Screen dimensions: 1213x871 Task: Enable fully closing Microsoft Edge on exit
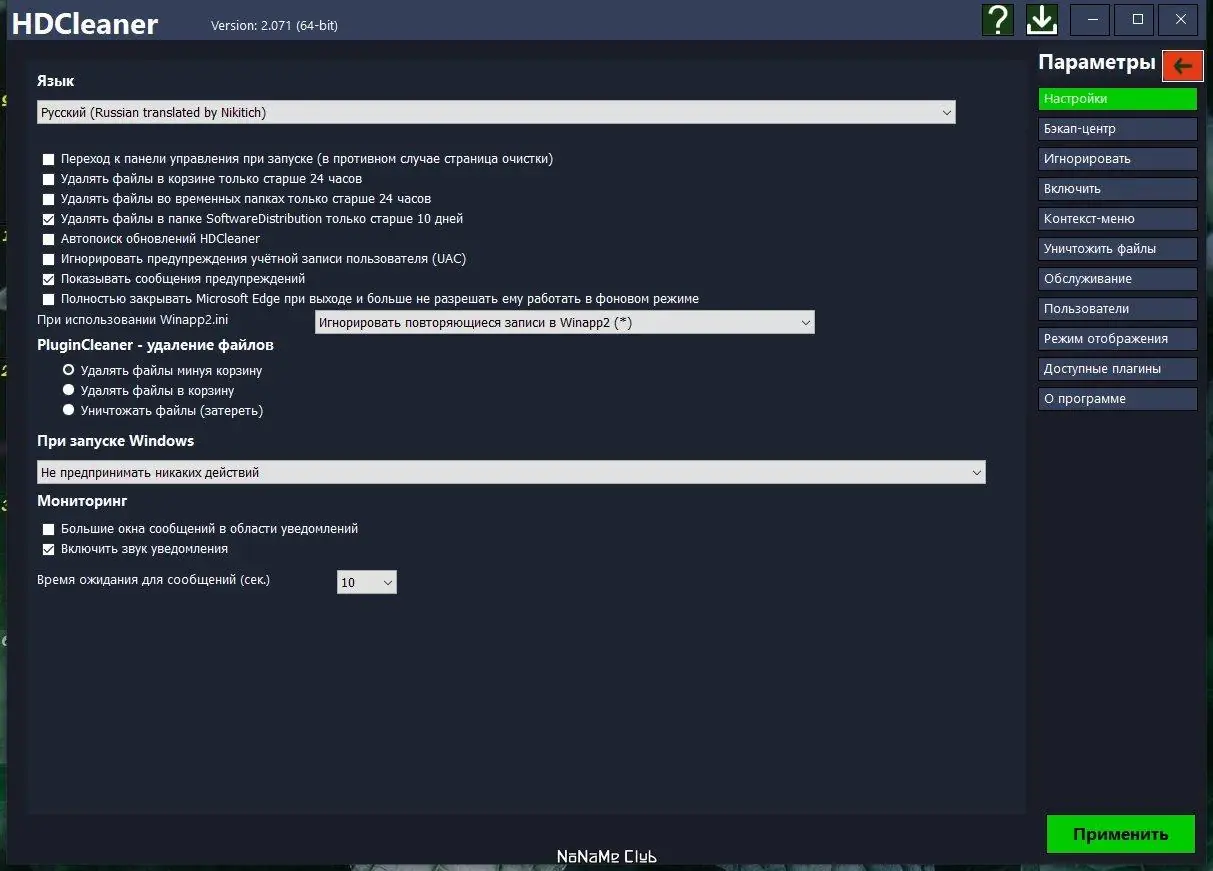49,299
